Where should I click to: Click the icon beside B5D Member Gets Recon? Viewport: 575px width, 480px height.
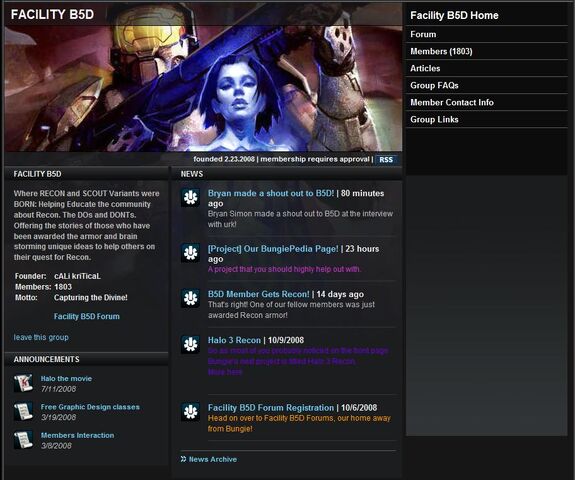190,298
